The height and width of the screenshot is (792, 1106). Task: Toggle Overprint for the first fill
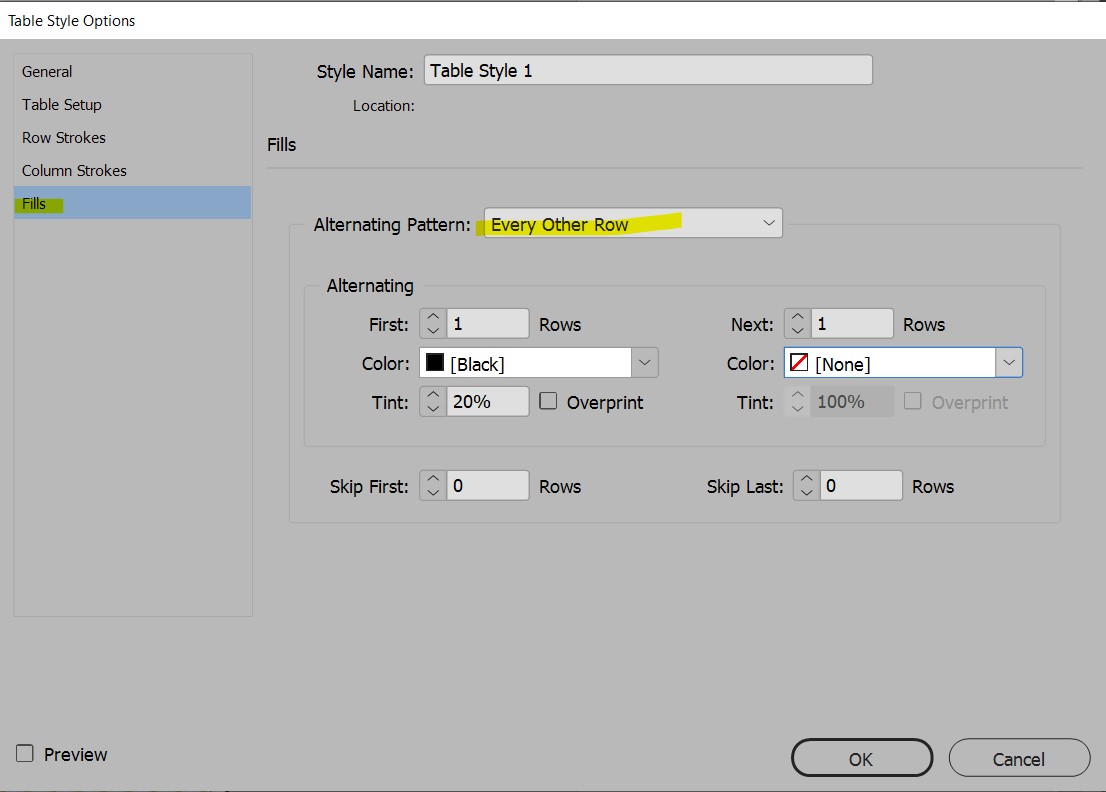click(548, 402)
